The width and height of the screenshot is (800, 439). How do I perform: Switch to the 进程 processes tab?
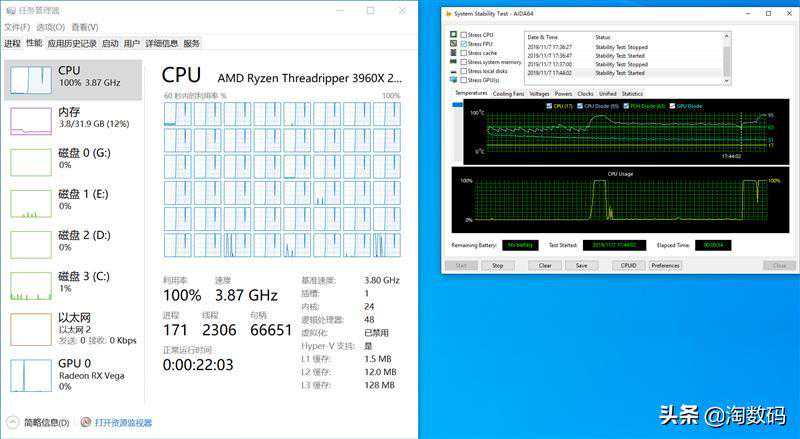pyautogui.click(x=12, y=44)
